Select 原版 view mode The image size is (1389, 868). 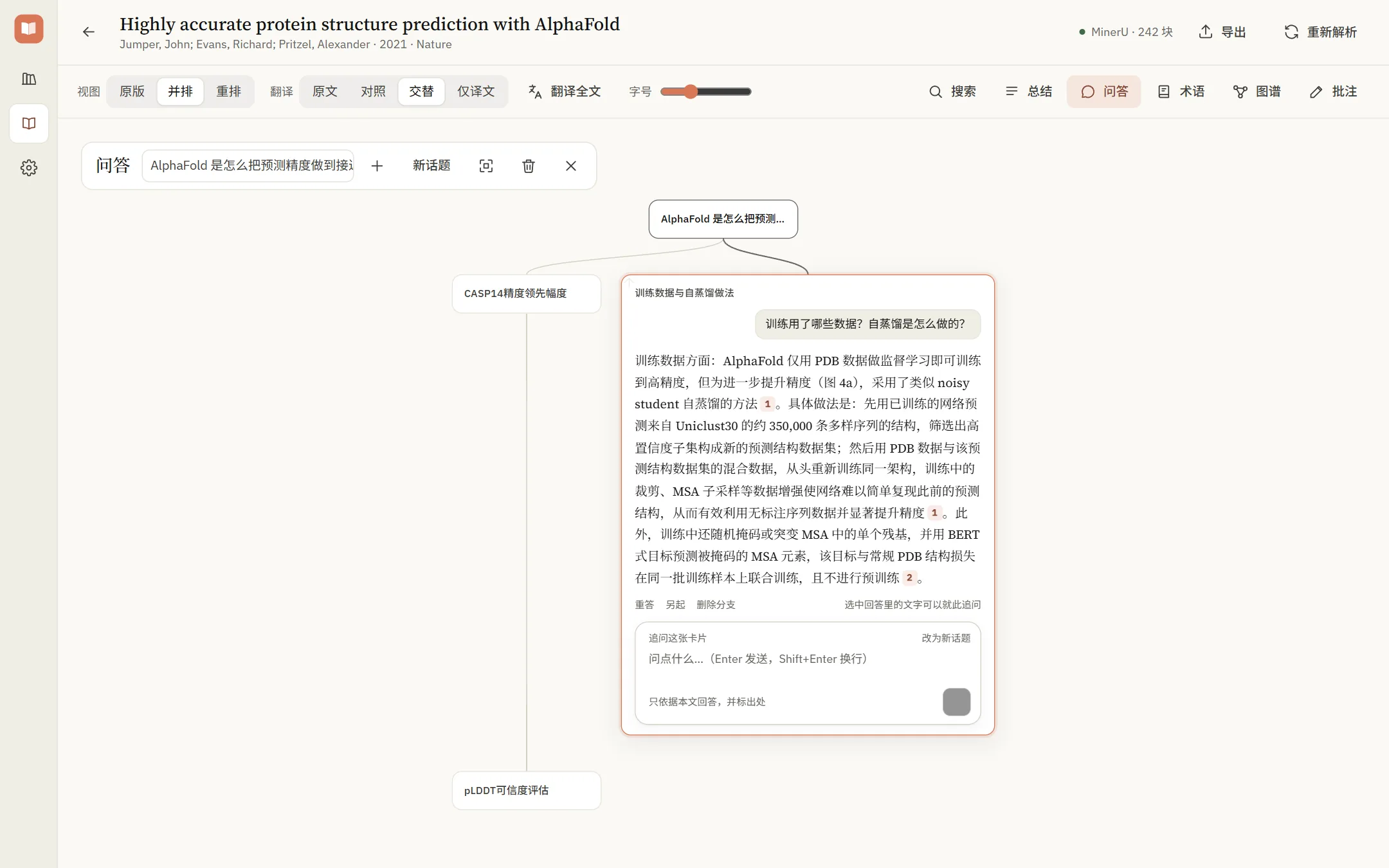[132, 91]
